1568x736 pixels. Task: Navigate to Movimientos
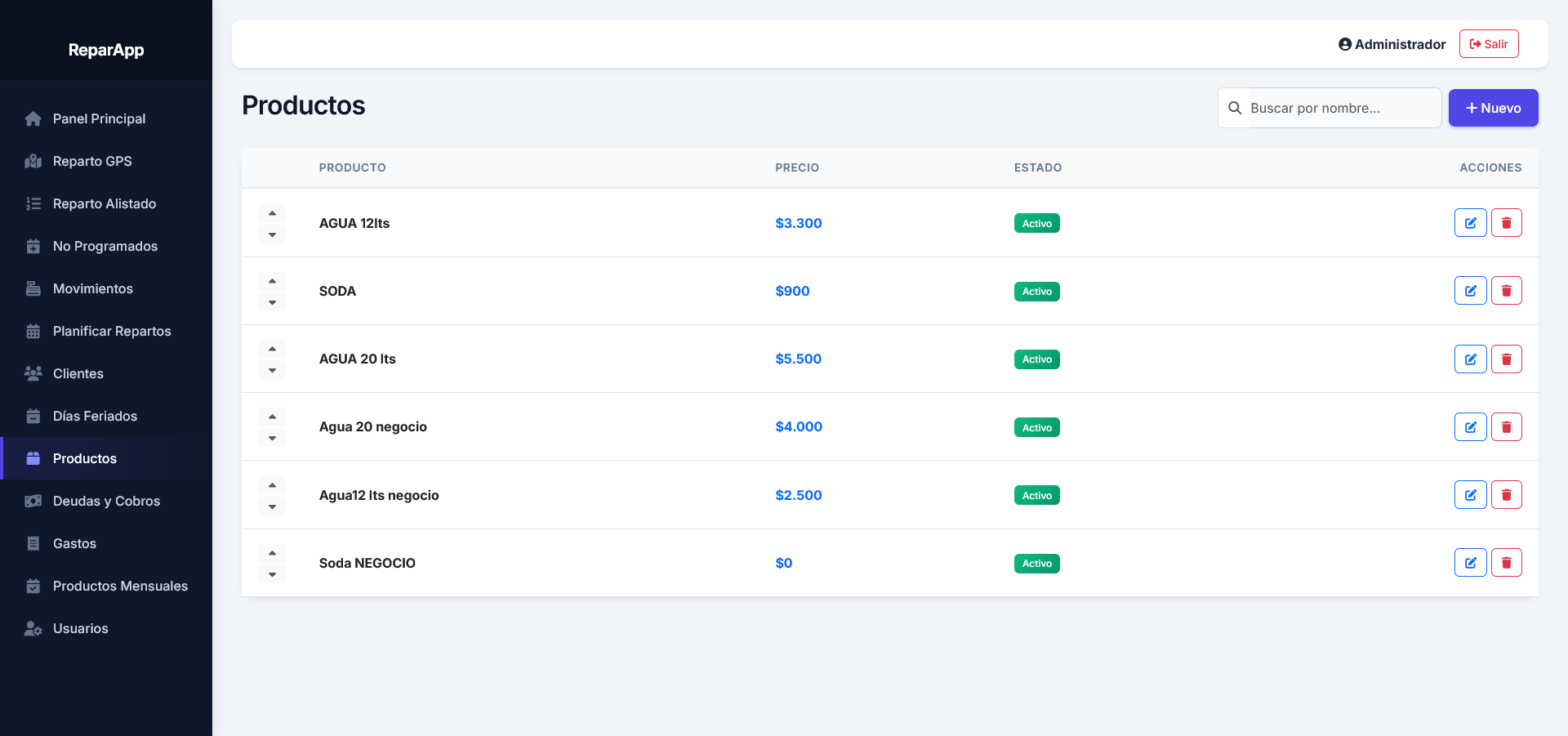[x=106, y=288]
